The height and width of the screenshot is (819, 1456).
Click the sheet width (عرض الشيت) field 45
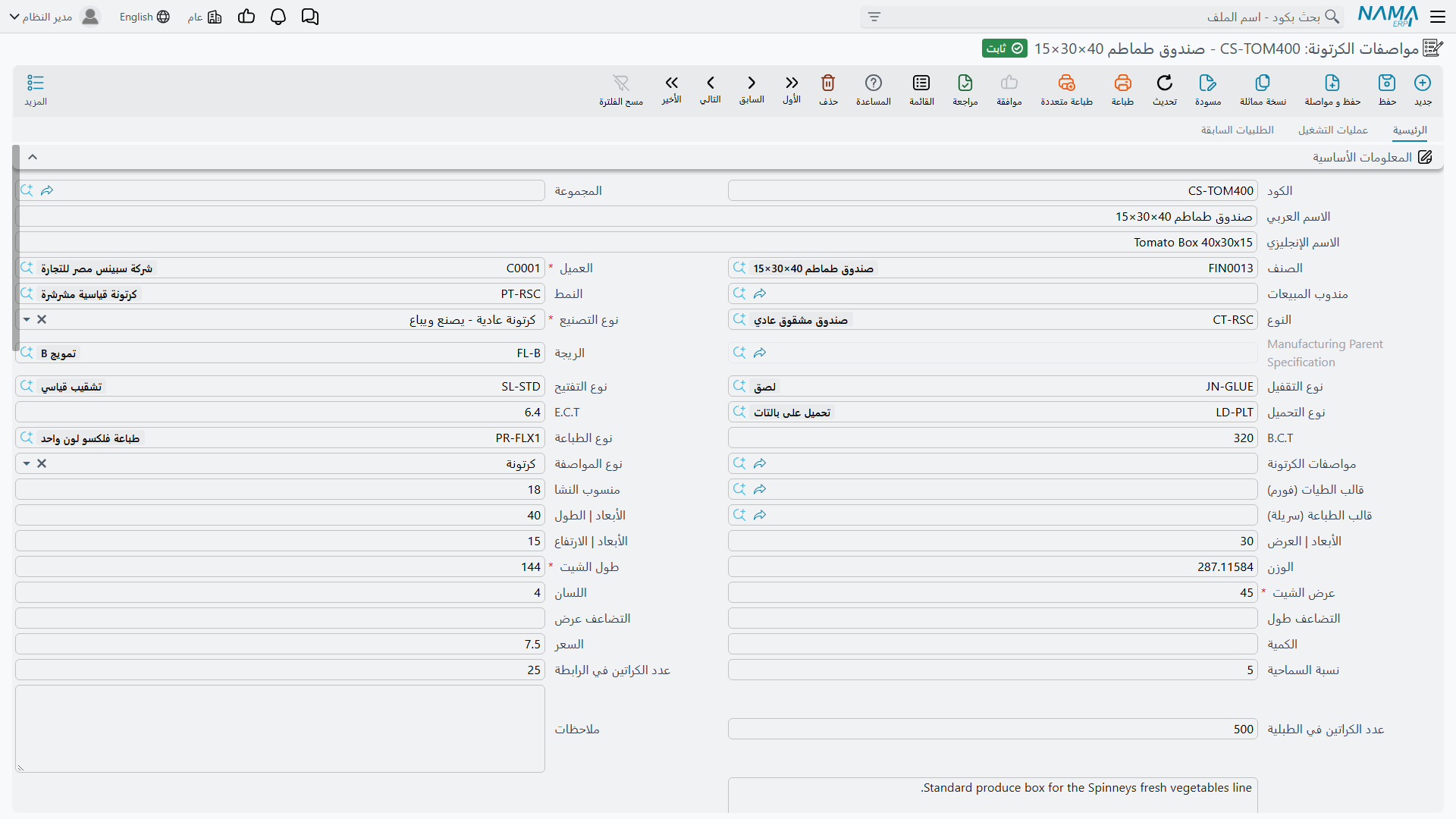click(x=993, y=592)
